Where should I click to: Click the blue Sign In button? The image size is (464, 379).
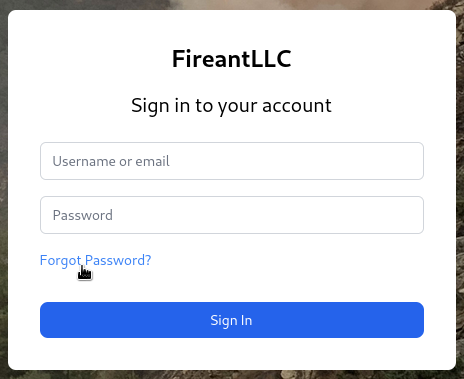pyautogui.click(x=232, y=320)
